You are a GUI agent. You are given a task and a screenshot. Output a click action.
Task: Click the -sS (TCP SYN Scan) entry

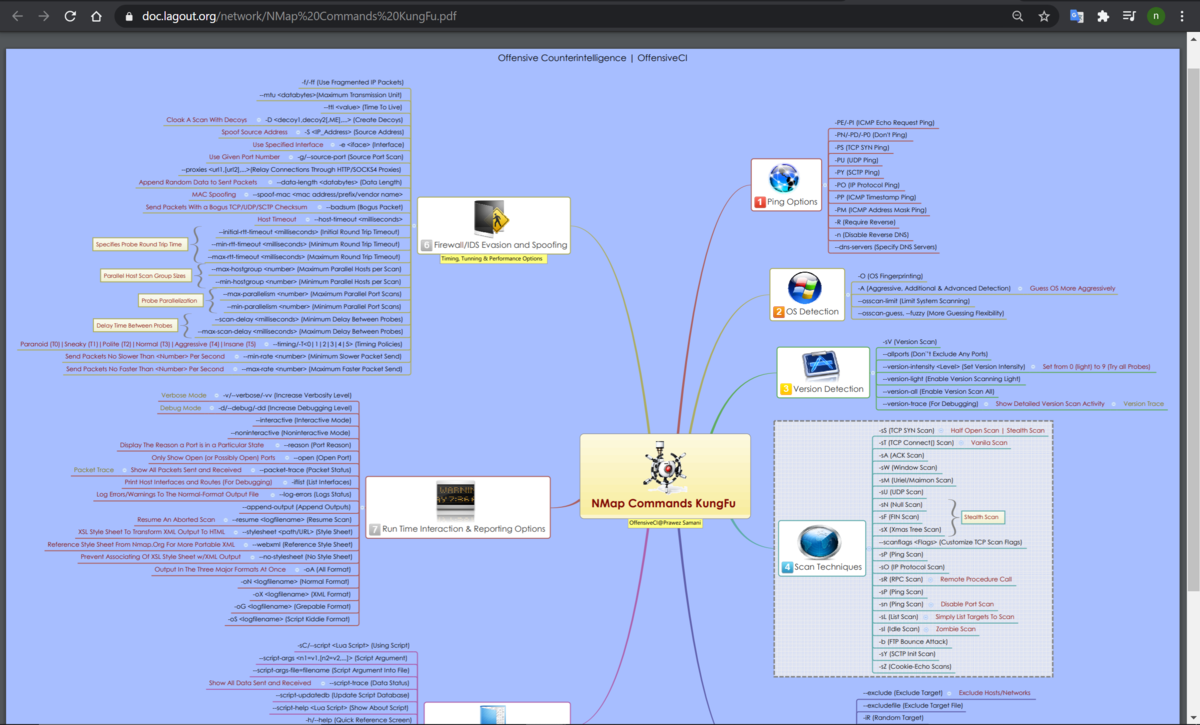tap(907, 430)
